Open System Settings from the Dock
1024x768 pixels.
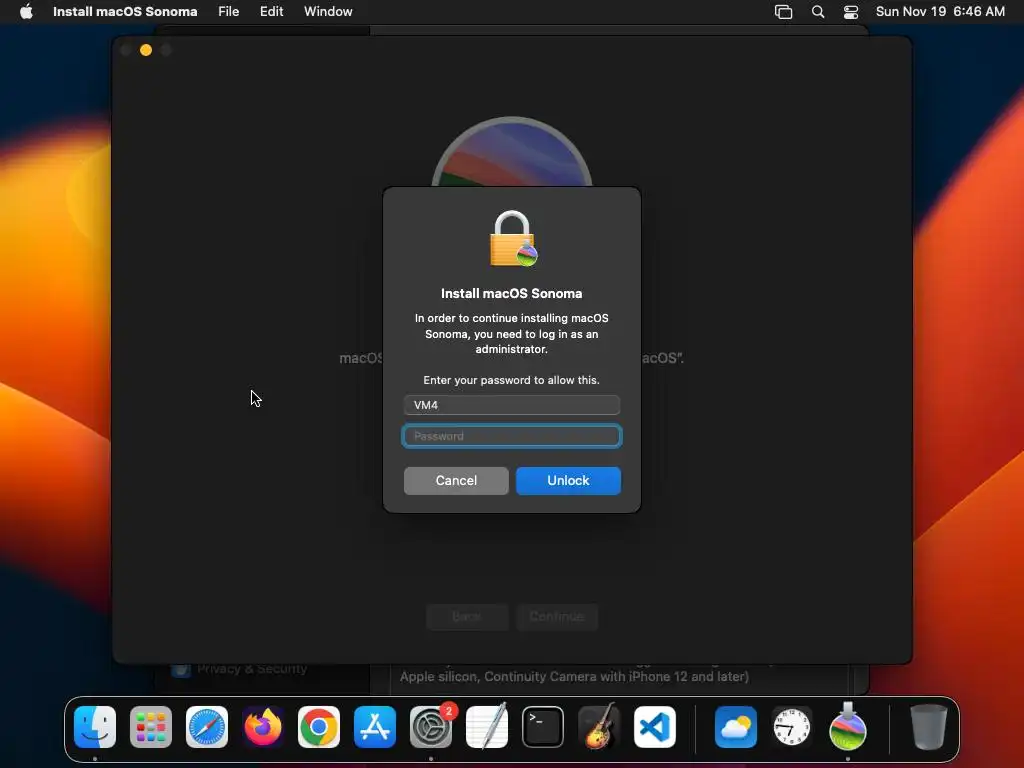tap(431, 727)
